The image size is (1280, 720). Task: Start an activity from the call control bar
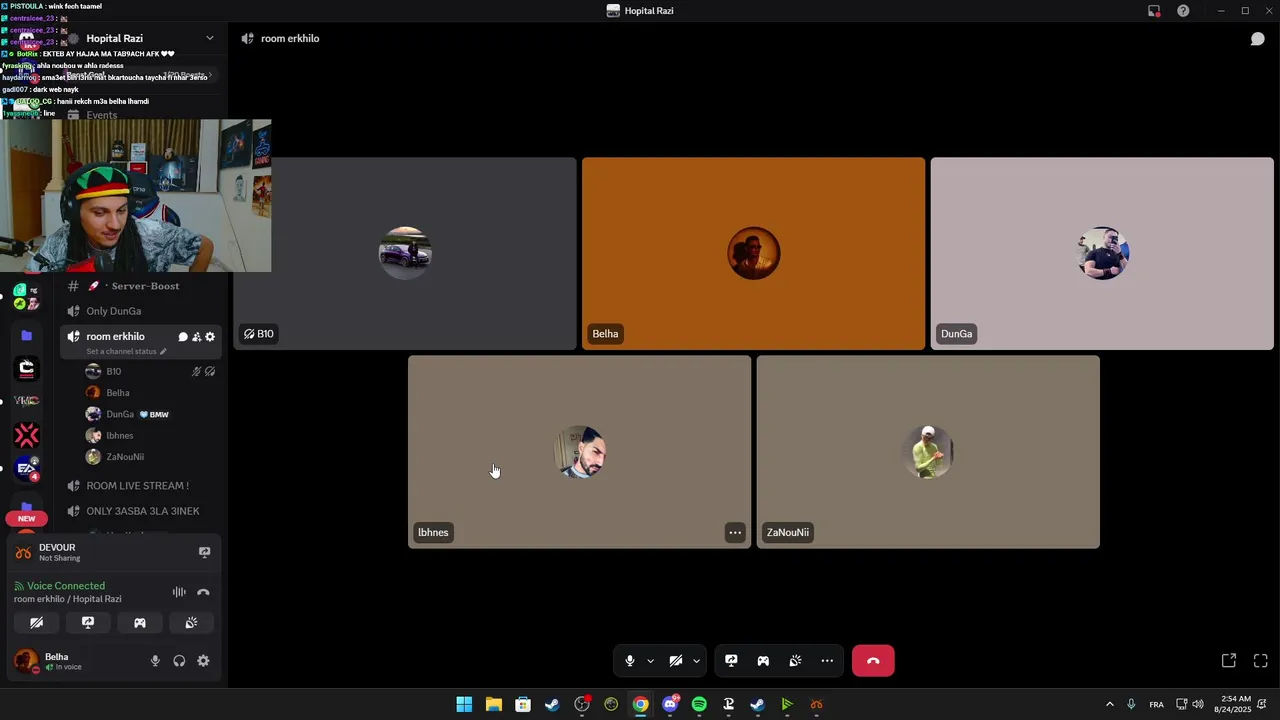763,661
